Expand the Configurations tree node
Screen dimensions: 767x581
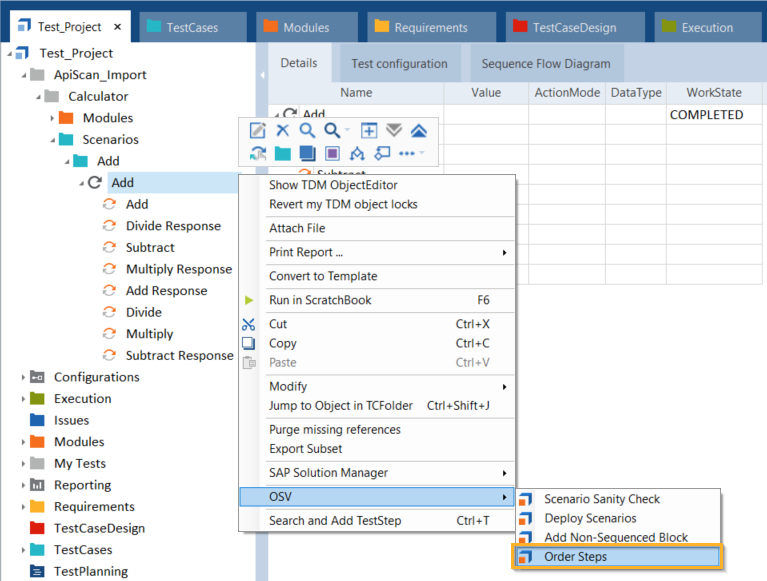24,377
